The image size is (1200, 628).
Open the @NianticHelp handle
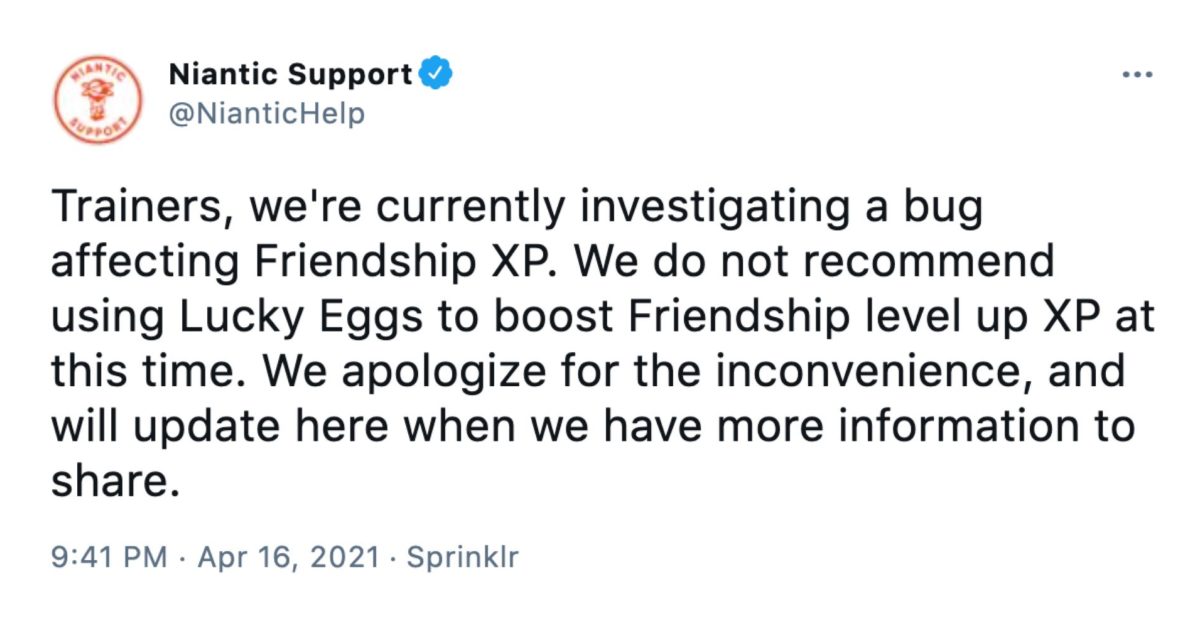click(x=267, y=114)
